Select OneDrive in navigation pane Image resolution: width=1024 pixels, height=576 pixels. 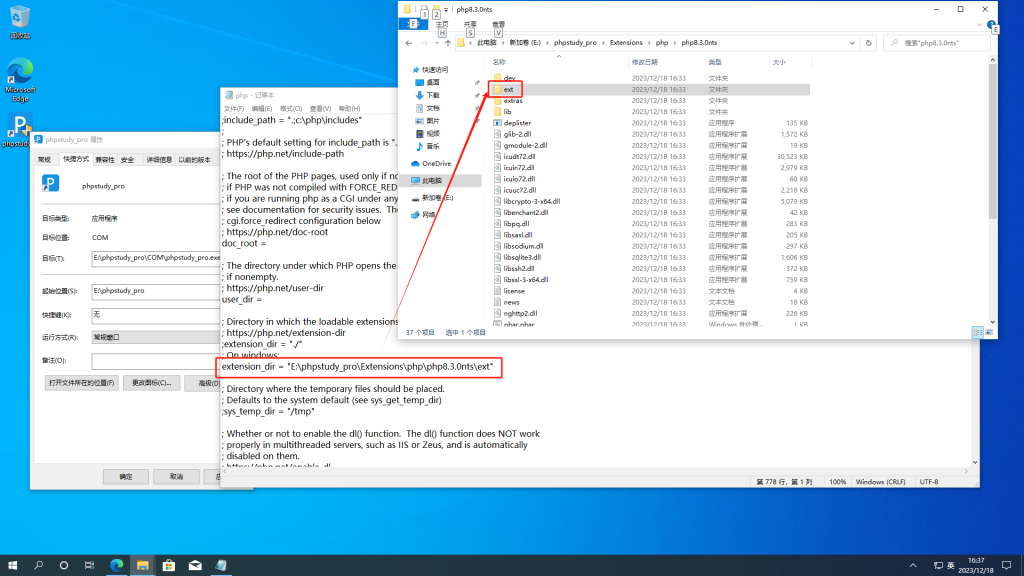pos(436,163)
